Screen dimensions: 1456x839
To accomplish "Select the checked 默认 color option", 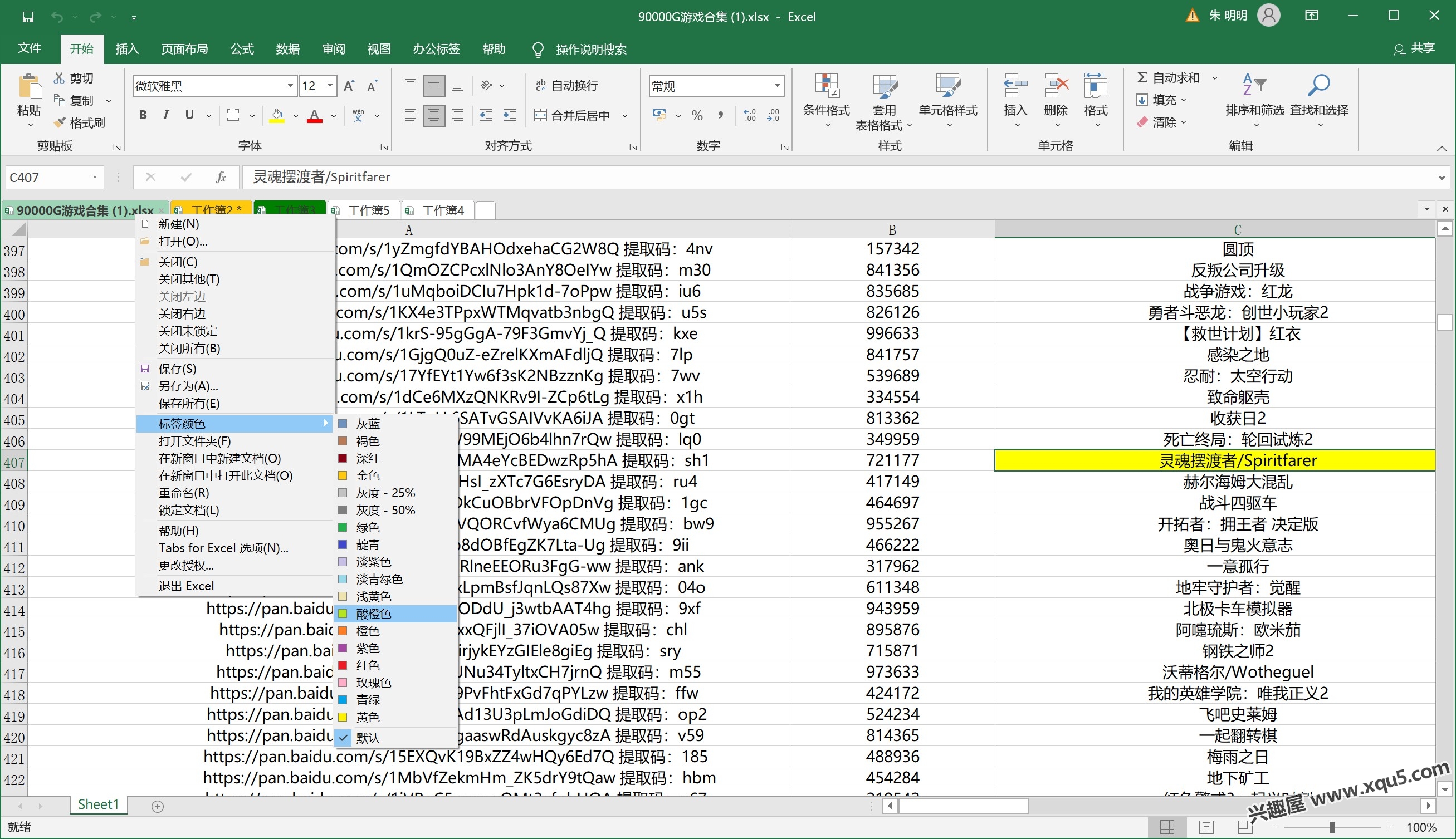I will (x=395, y=738).
